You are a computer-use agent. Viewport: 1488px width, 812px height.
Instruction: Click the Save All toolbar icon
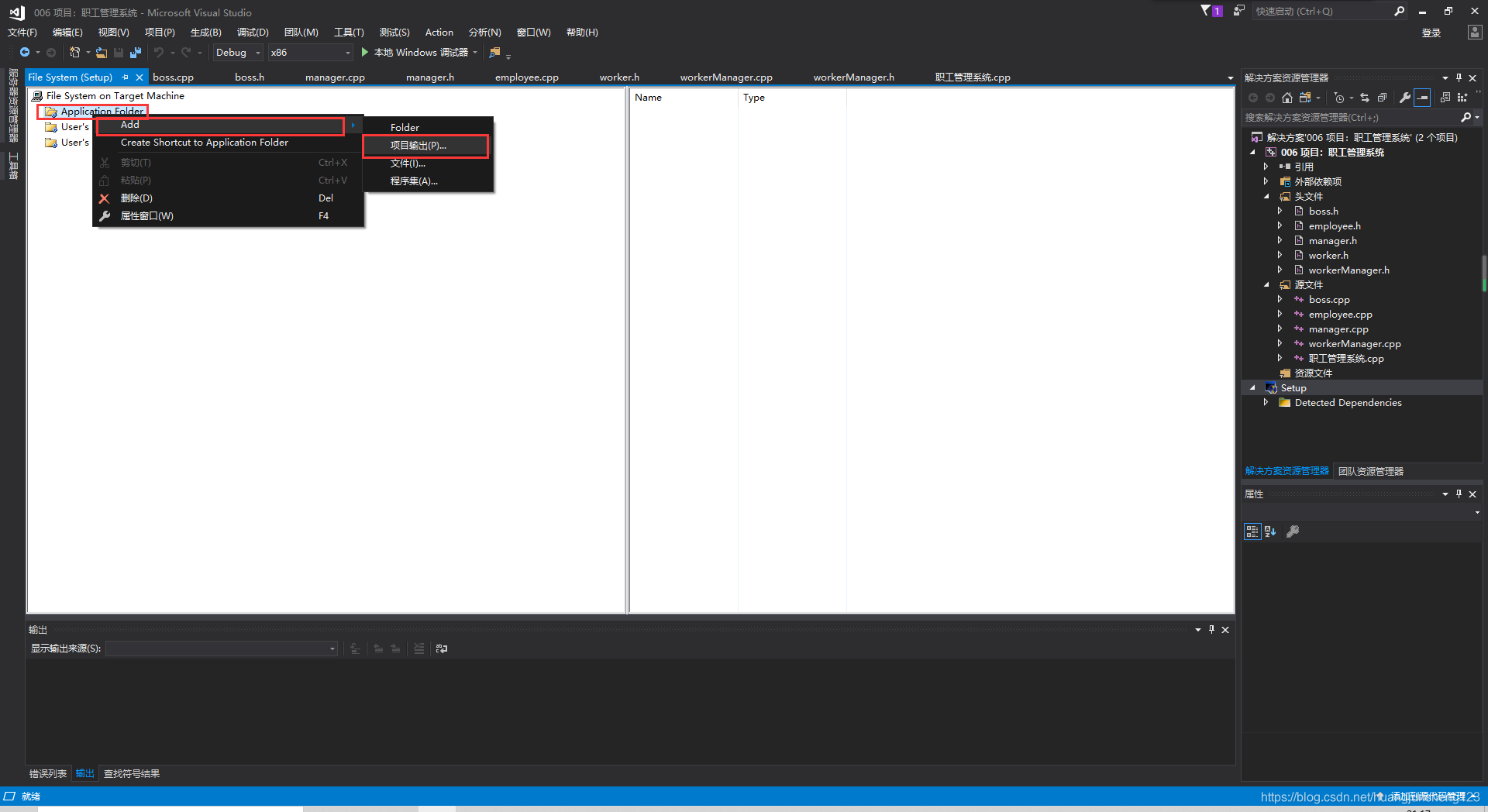[136, 53]
